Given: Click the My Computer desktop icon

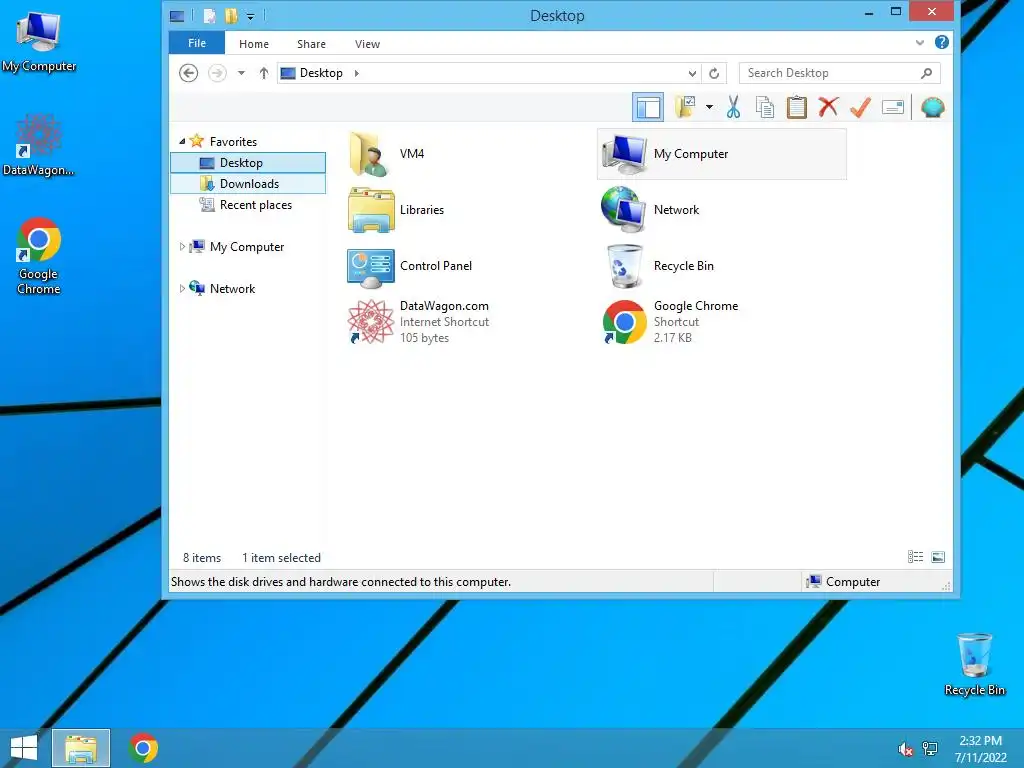Looking at the screenshot, I should tap(39, 42).
